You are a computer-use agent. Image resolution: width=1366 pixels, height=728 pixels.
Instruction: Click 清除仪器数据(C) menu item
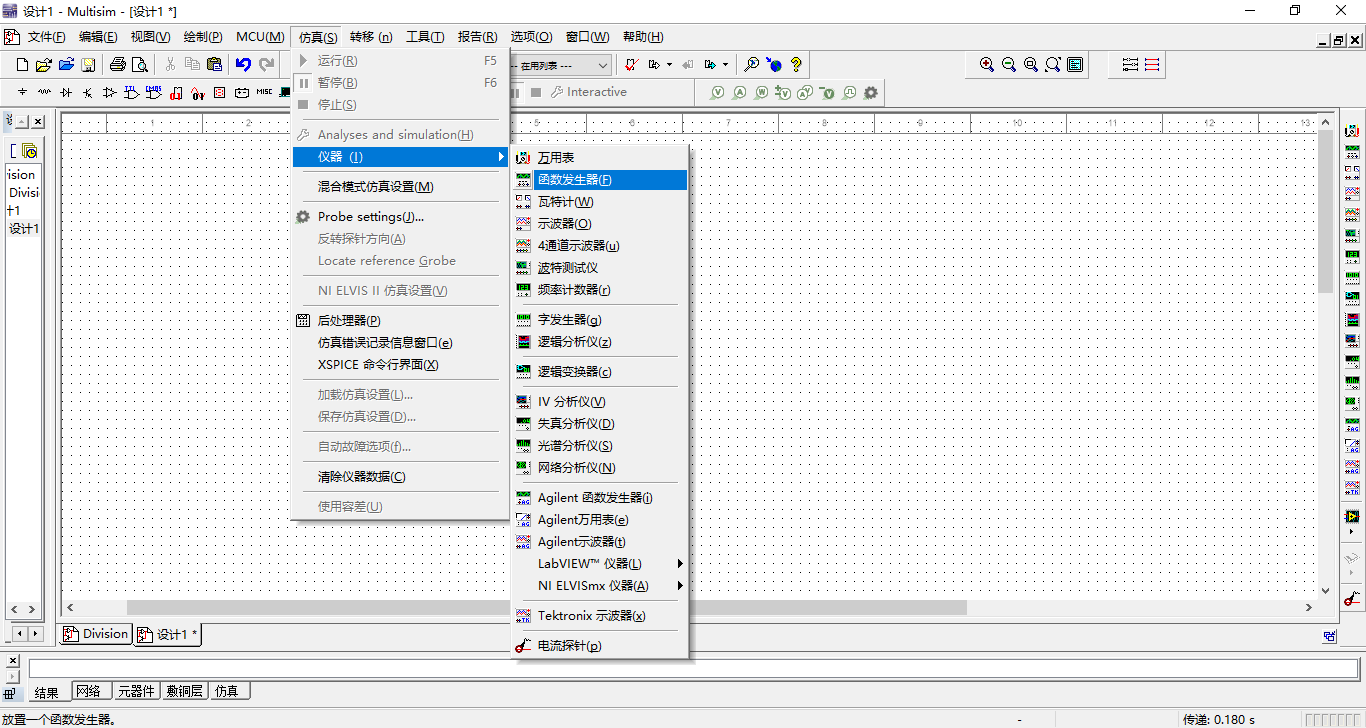[x=400, y=477]
